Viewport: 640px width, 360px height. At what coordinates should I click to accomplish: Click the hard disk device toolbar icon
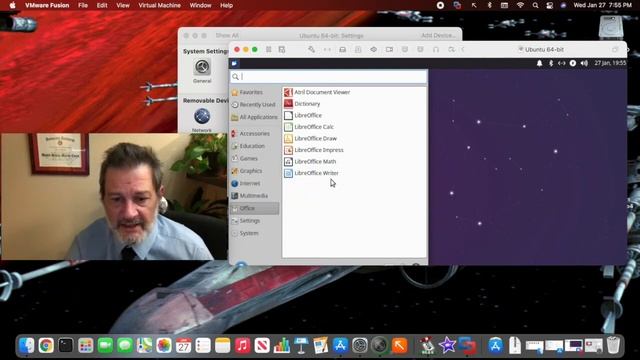click(342, 49)
